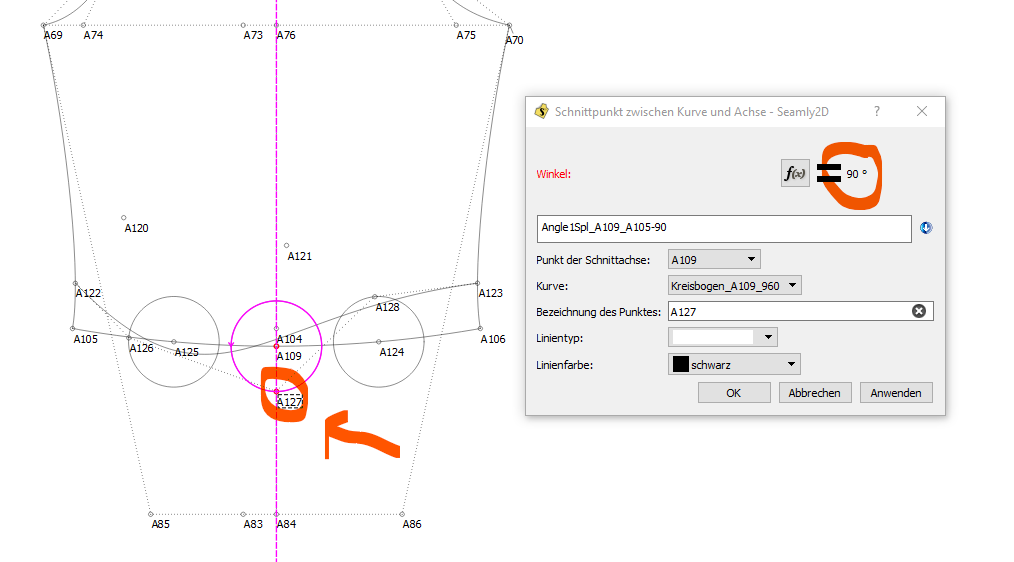The image size is (1014, 562).
Task: Select point A84 at the bottom of the axis
Action: tap(277, 514)
